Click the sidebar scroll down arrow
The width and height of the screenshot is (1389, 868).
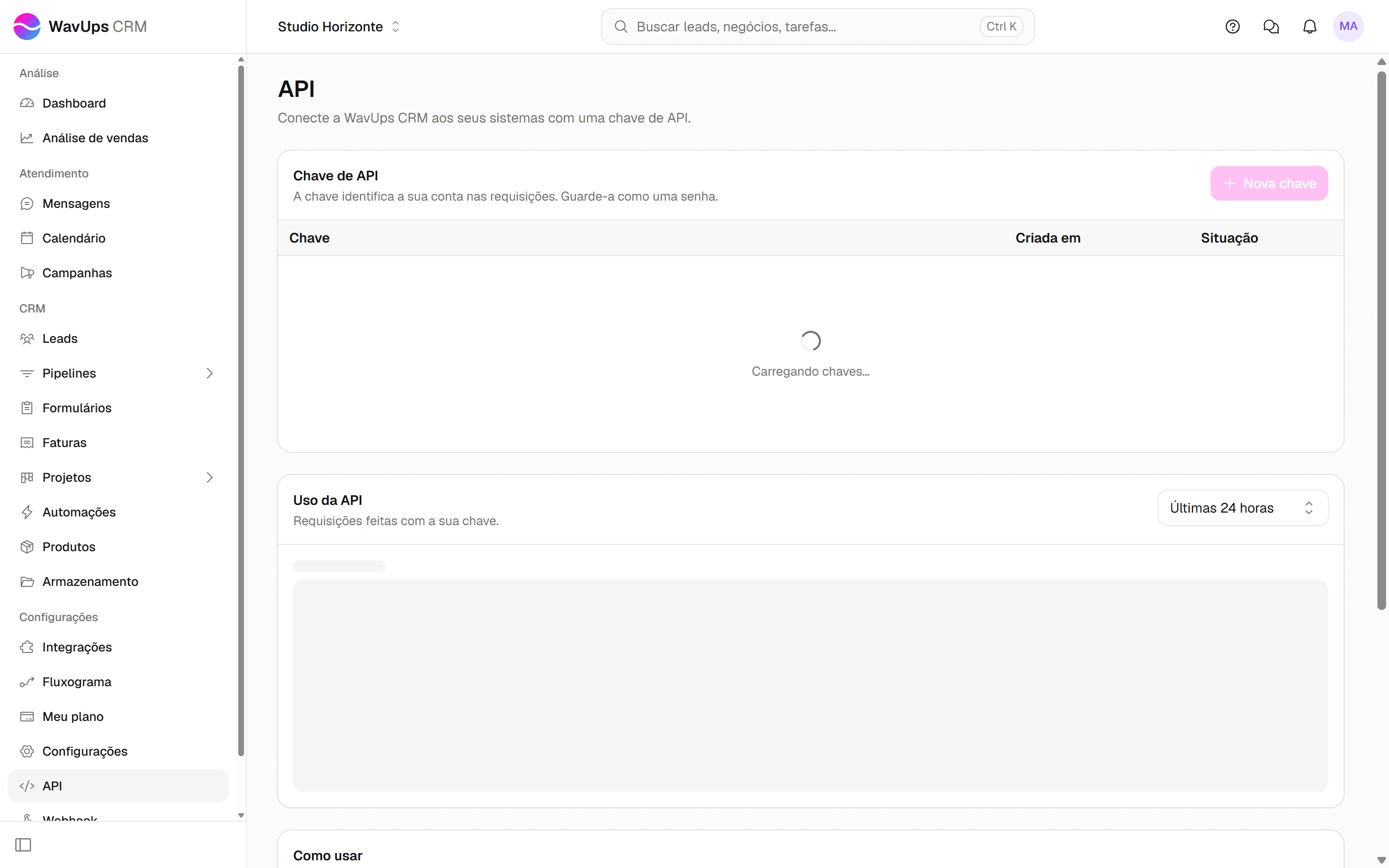coord(241,815)
